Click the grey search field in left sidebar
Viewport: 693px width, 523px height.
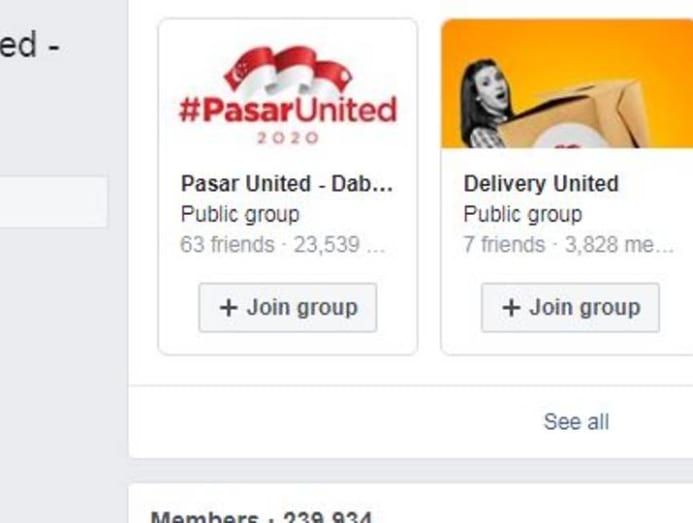53,202
